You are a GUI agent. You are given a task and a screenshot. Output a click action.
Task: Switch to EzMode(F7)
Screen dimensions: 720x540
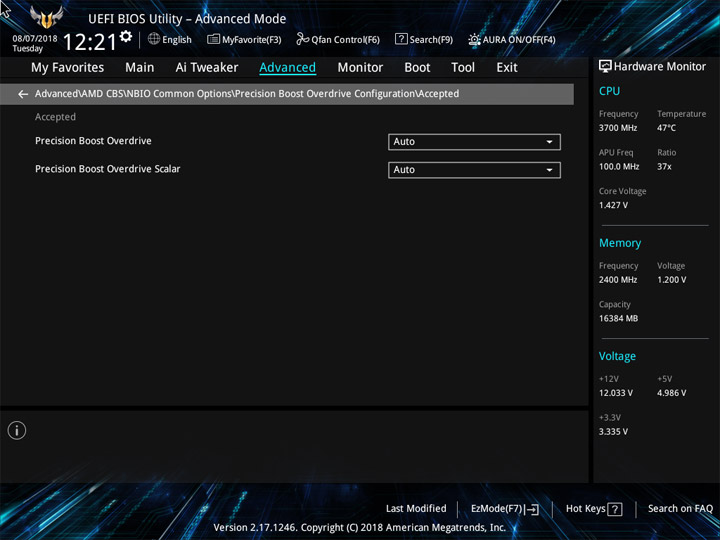pos(505,509)
